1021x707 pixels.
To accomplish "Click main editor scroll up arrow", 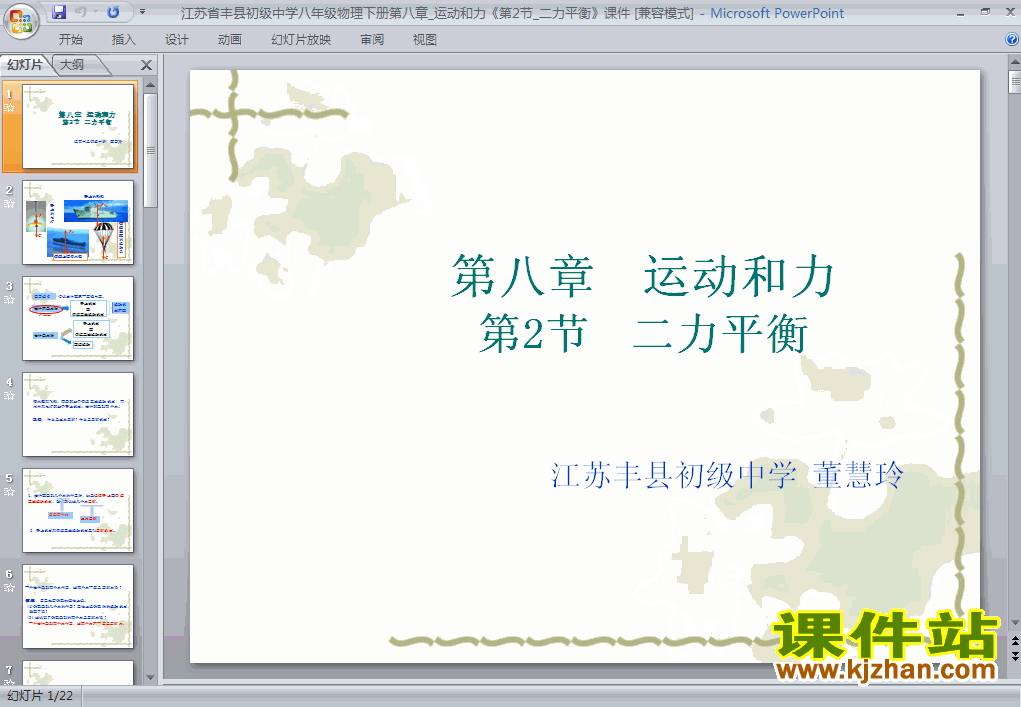I will tap(1015, 62).
